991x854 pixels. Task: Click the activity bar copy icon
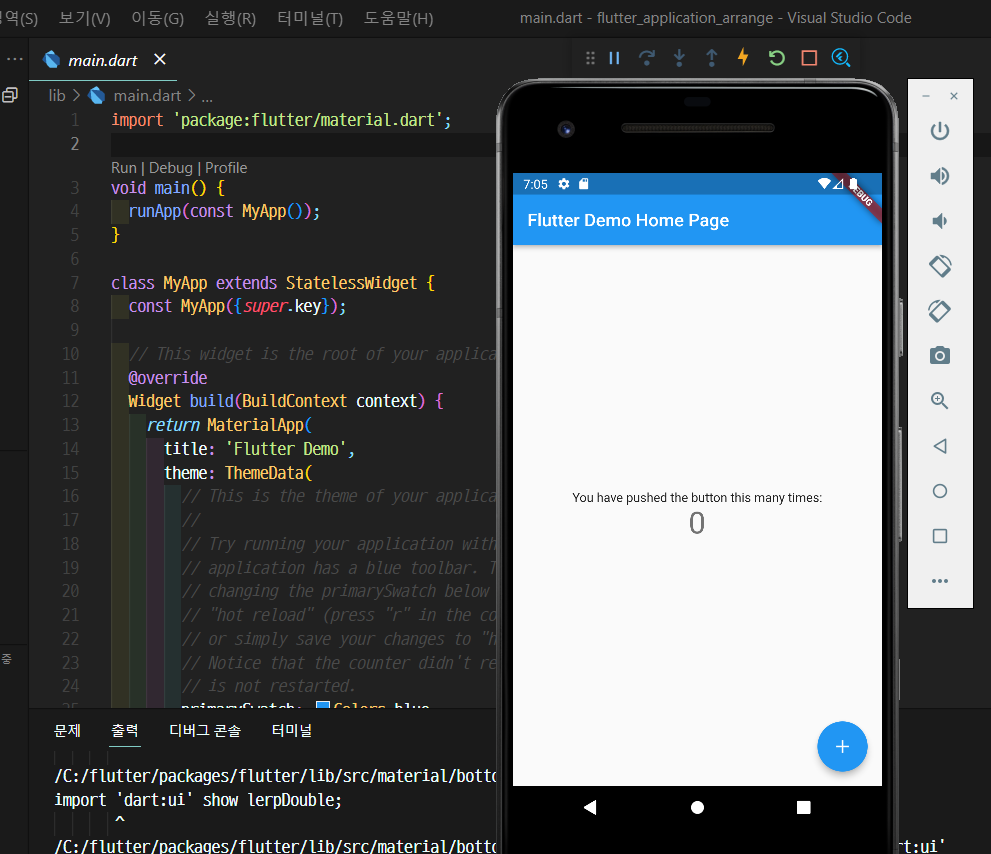[10, 95]
